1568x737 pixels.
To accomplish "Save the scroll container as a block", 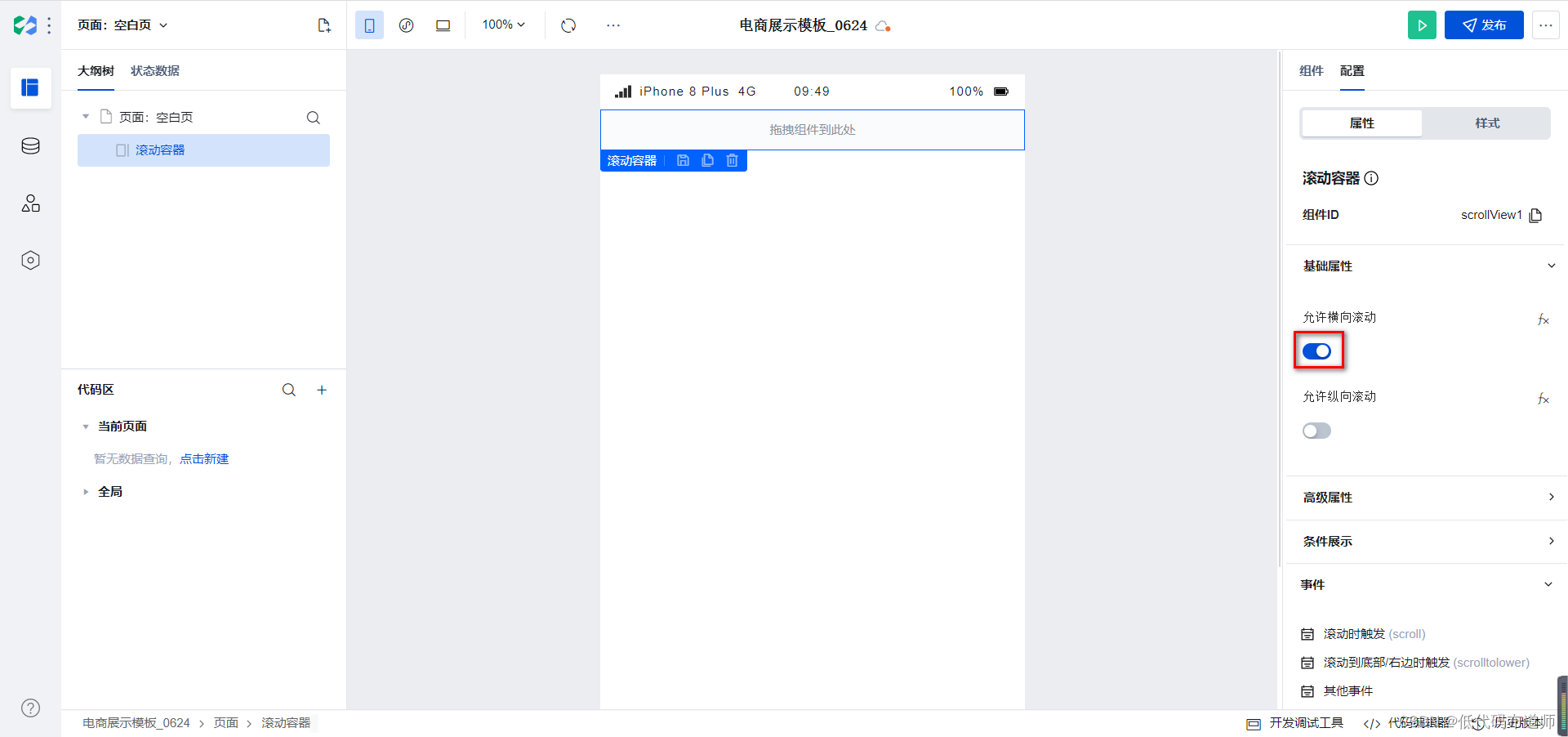I will pos(684,161).
